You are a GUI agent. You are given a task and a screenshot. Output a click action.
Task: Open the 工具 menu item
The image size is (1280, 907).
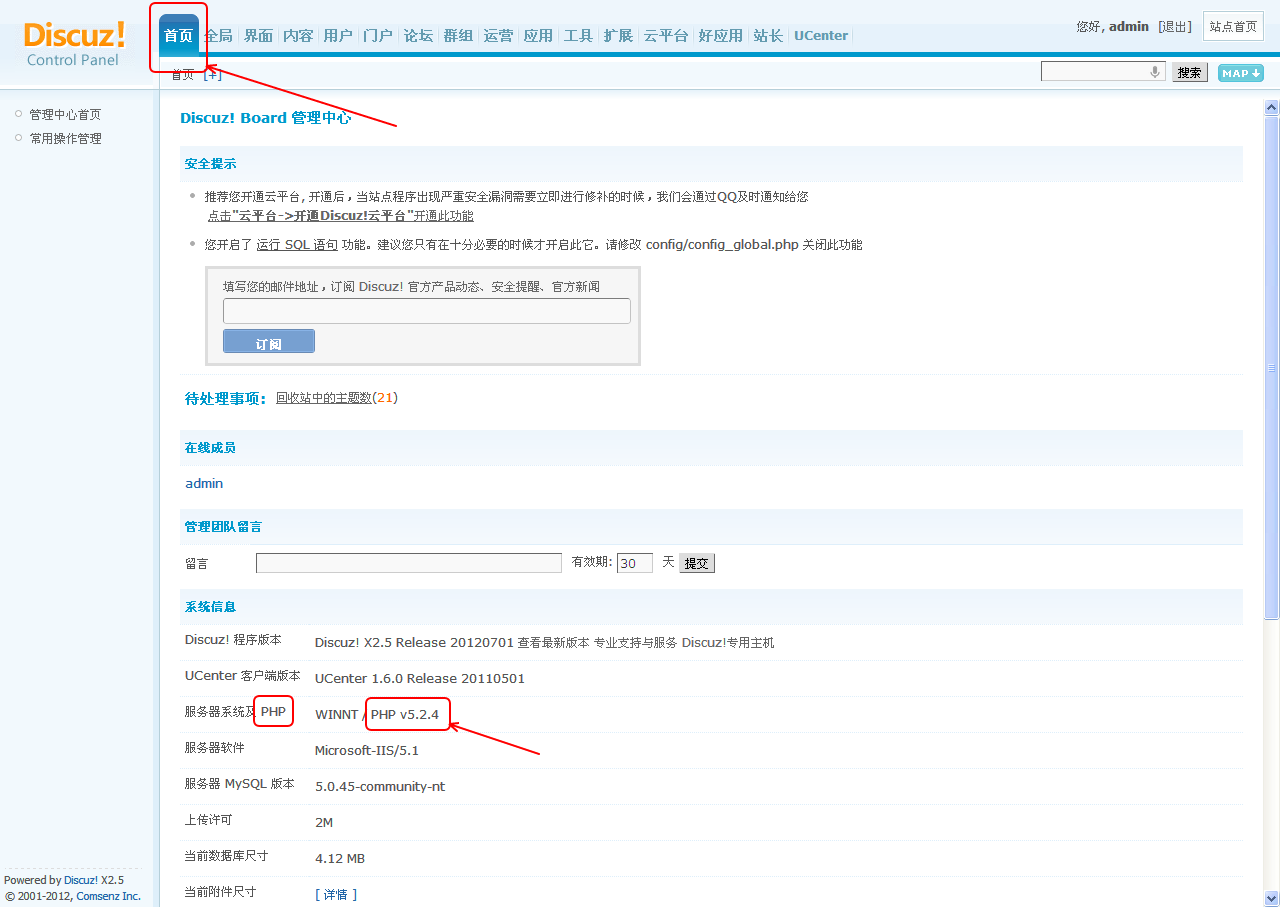pos(578,35)
